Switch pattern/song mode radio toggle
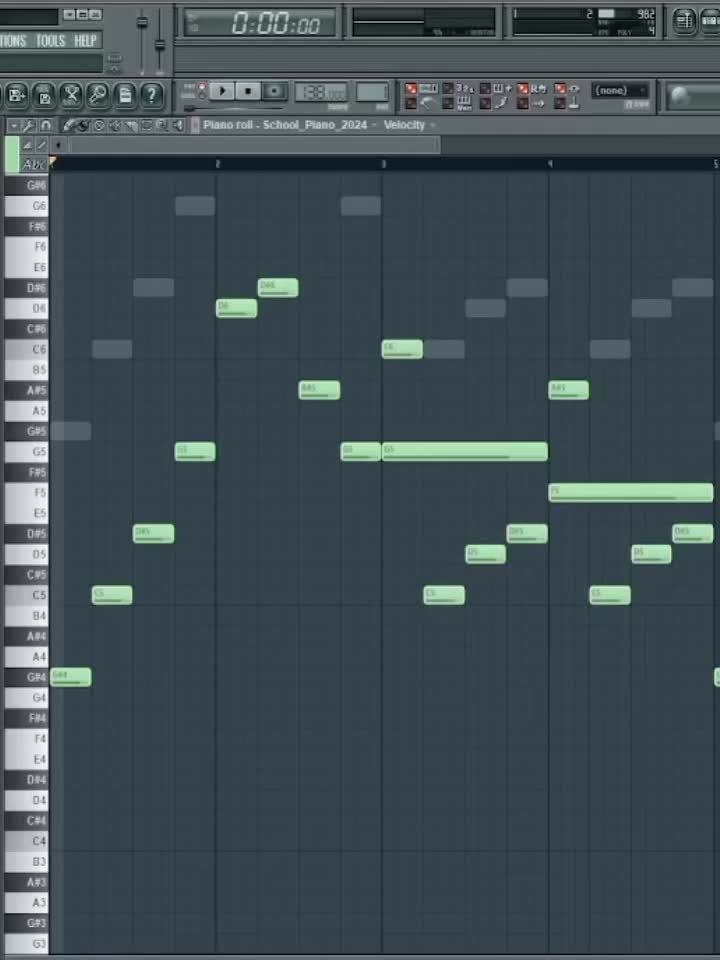Screen dimensions: 720x960 tap(202, 91)
